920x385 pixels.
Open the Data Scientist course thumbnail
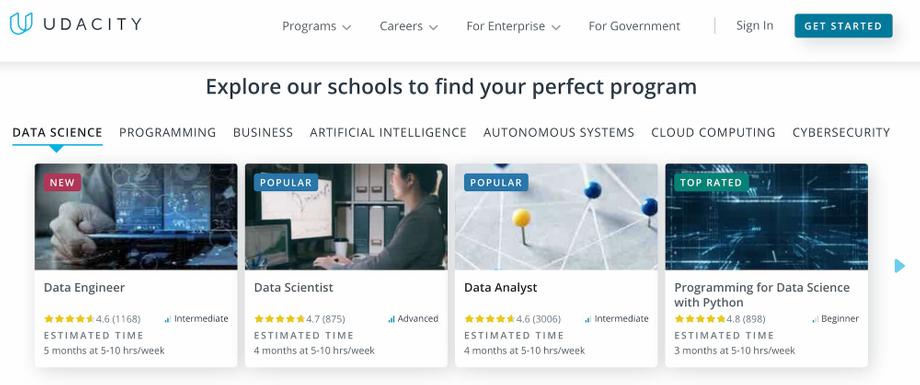pos(346,217)
